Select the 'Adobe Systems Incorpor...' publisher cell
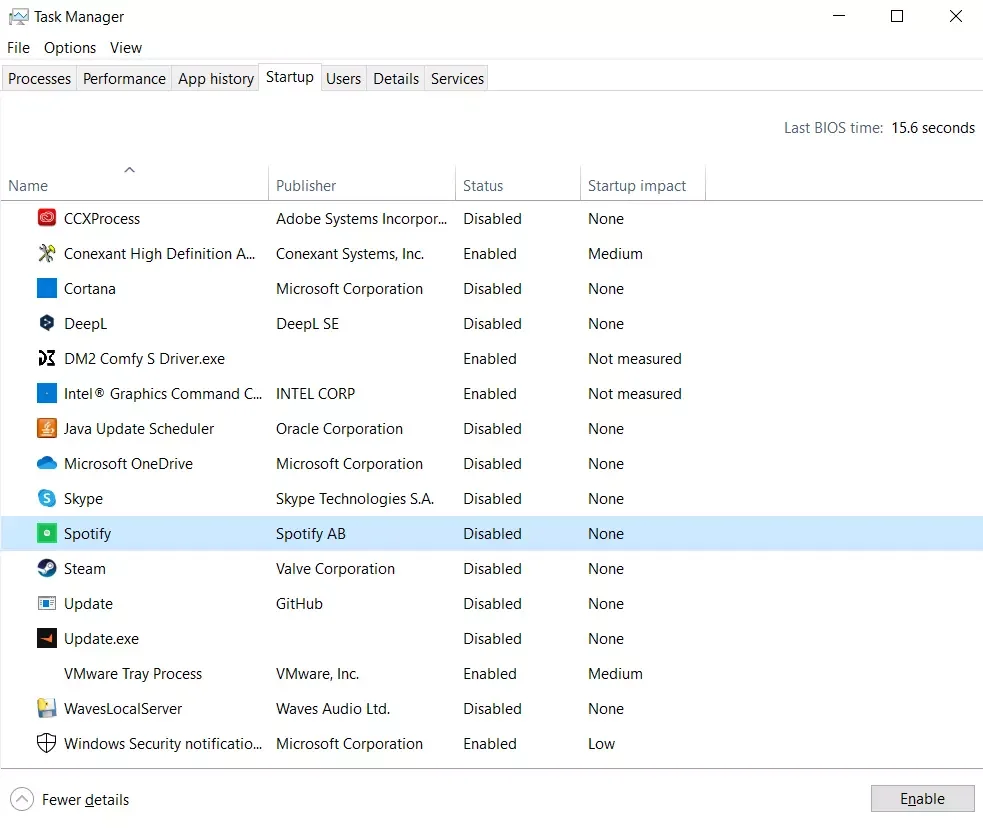The image size is (983, 828). pos(362,219)
